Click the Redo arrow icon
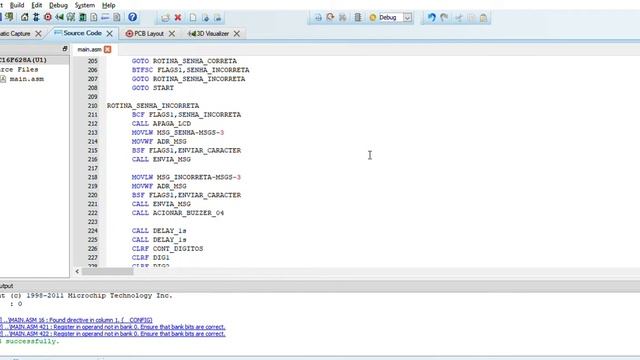 (x=444, y=18)
